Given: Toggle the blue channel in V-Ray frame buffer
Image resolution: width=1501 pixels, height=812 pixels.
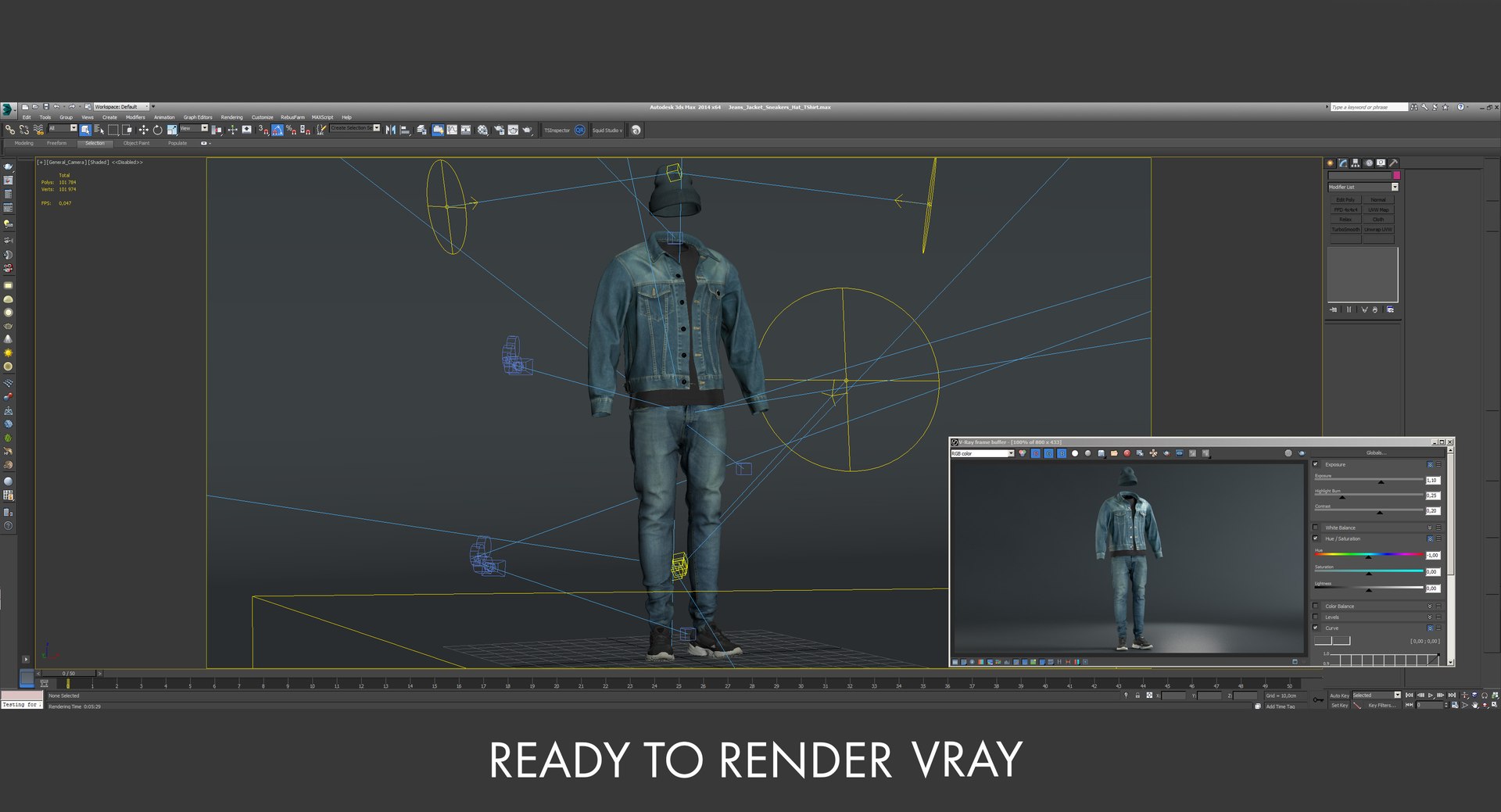Looking at the screenshot, I should 1062,453.
